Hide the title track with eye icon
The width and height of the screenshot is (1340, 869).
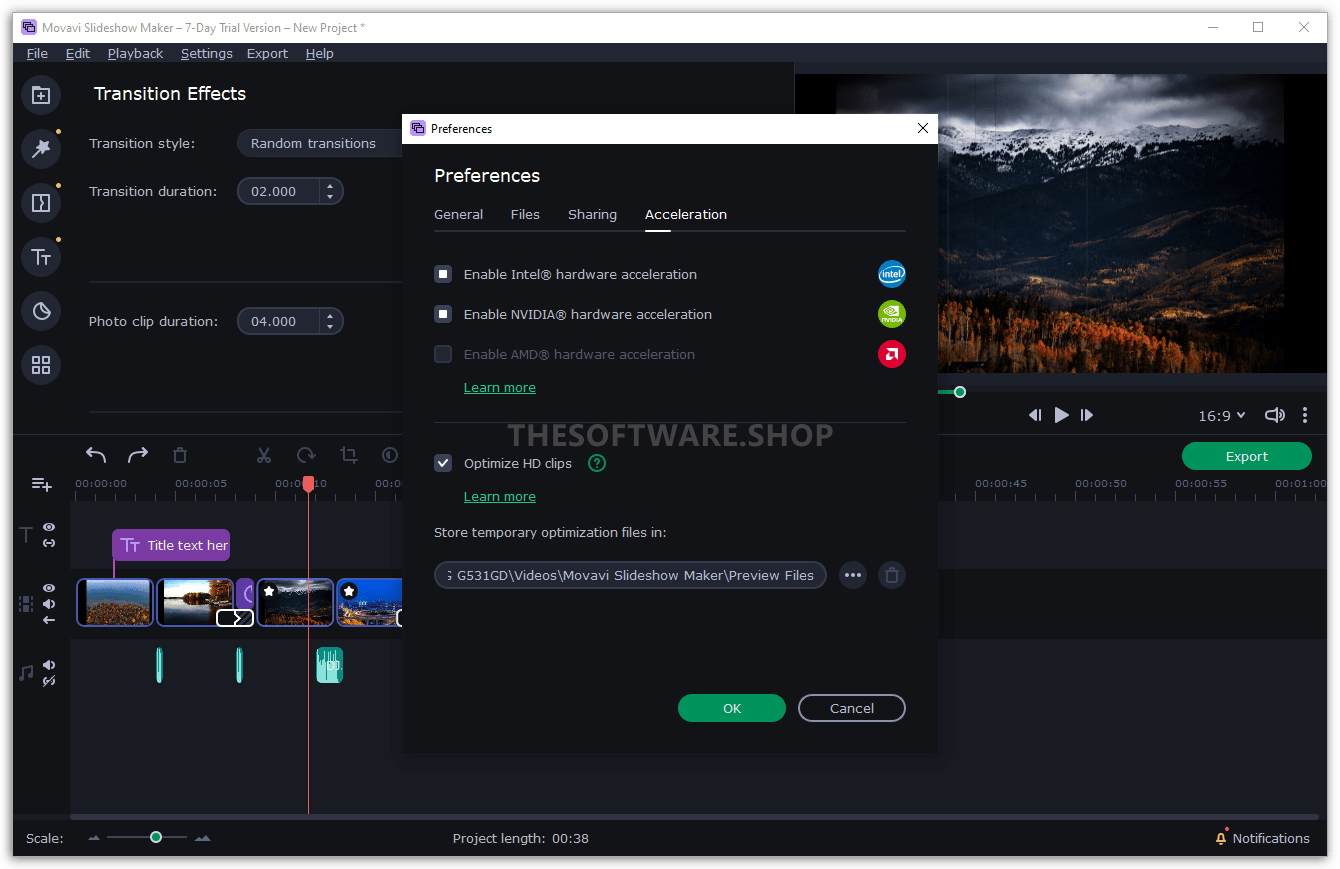49,527
